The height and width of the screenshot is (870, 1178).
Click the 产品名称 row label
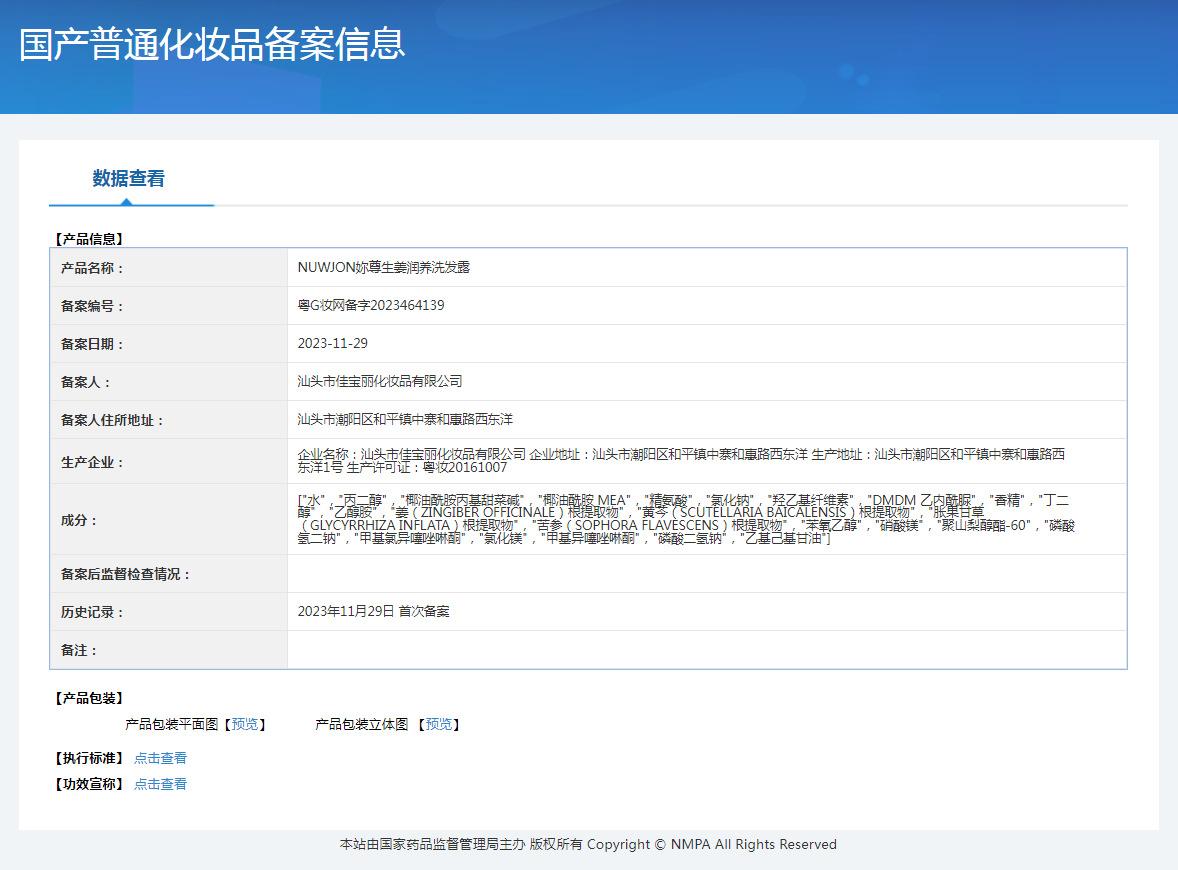(x=93, y=268)
